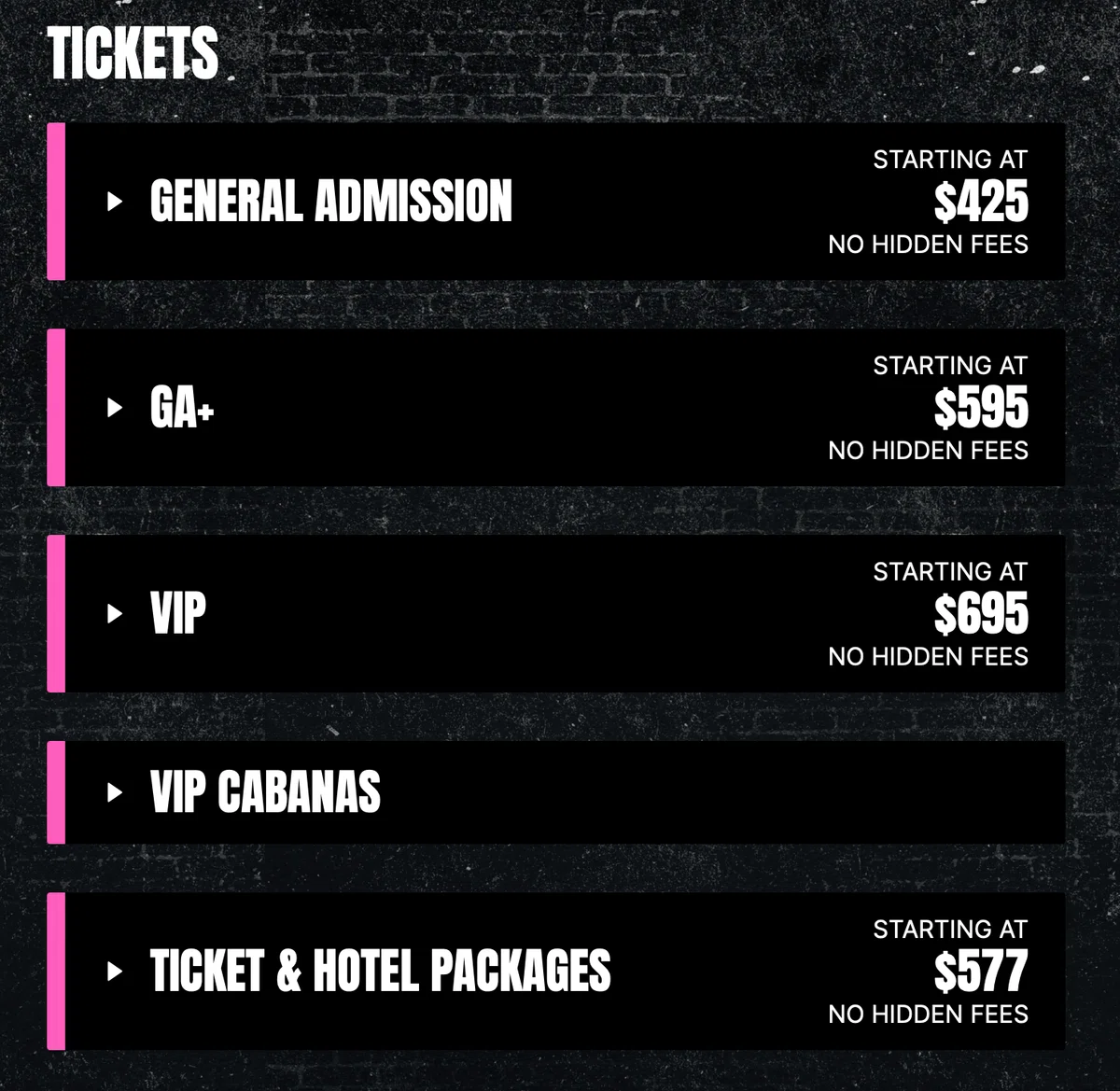This screenshot has height=1091, width=1120.
Task: Click Starting At label above $695
Action: coord(950,572)
